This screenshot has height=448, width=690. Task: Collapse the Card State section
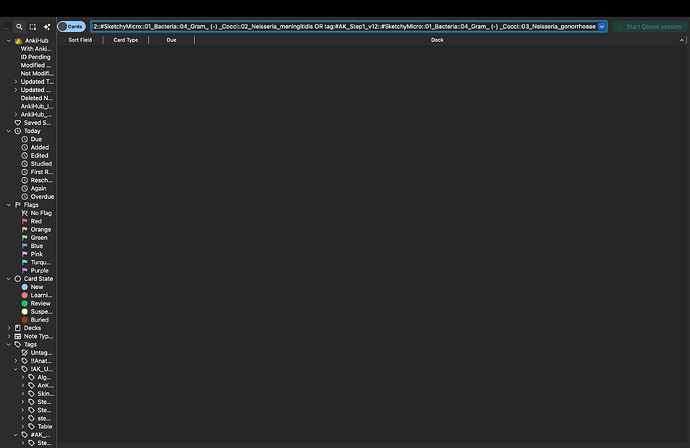8,279
